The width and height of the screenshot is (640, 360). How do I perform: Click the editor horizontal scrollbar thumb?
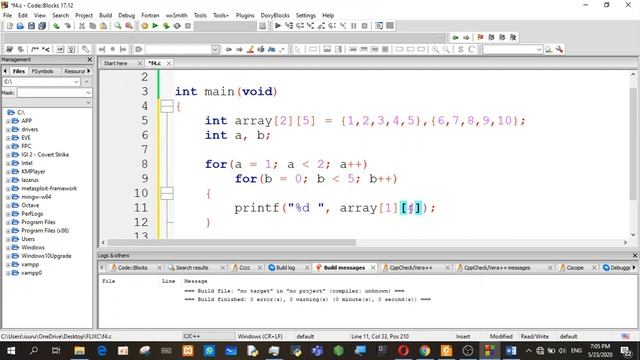(x=231, y=242)
